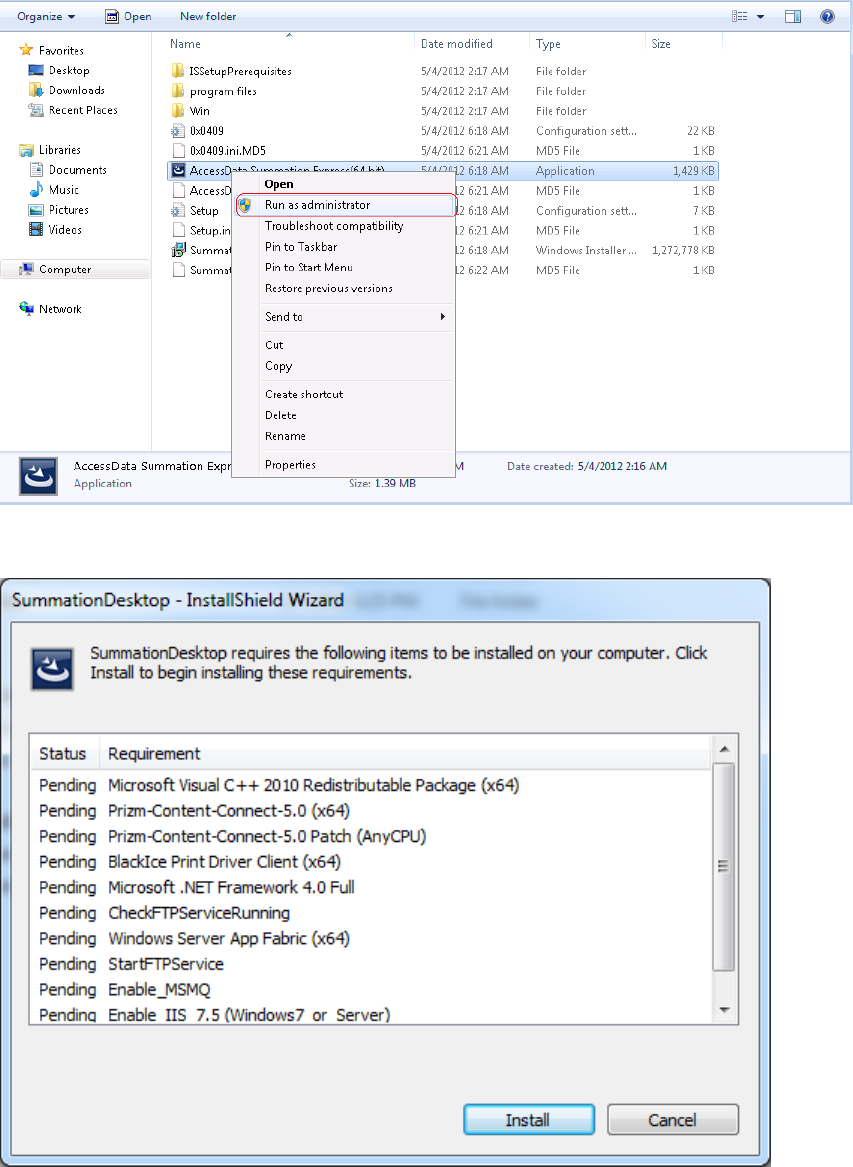Select CheckFTPServiceRunning requirement row
The height and width of the screenshot is (1167, 853).
pyautogui.click(x=371, y=913)
